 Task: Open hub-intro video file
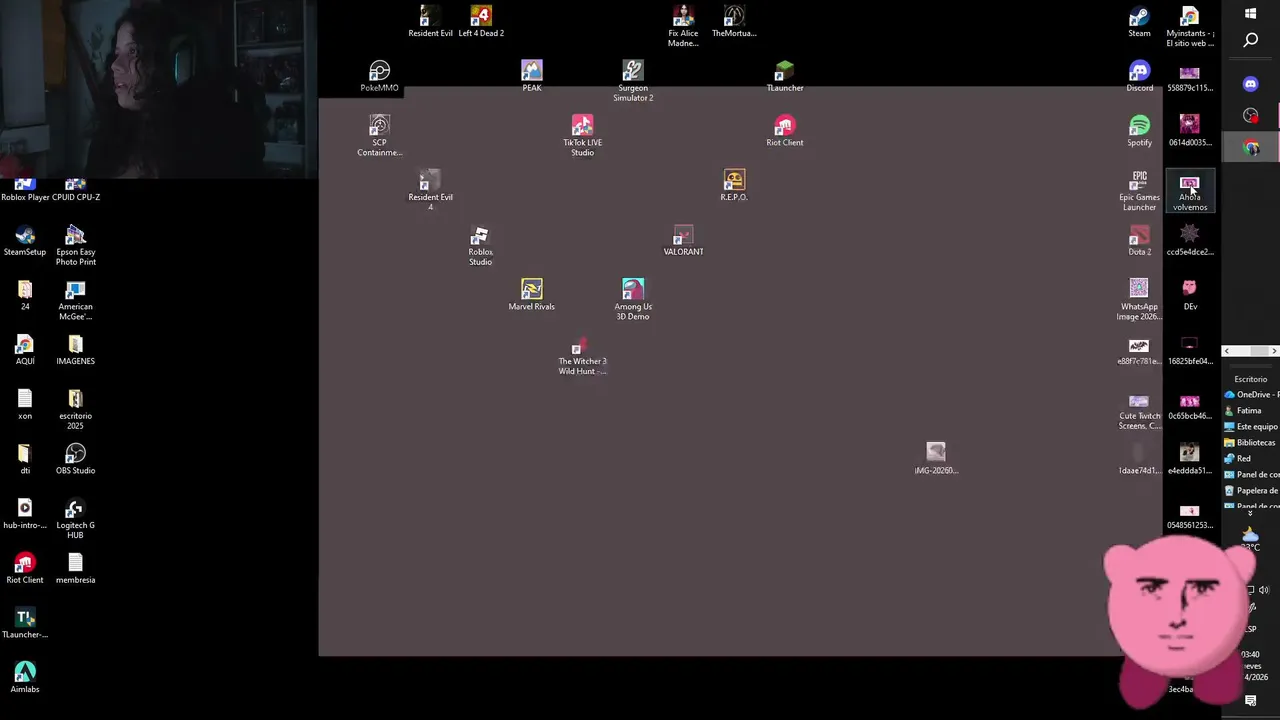(x=25, y=514)
